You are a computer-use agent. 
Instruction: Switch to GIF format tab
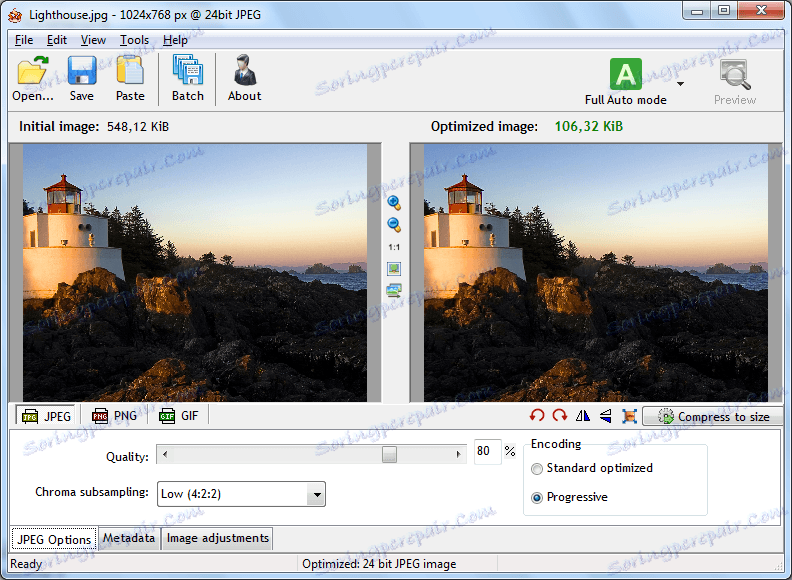178,416
